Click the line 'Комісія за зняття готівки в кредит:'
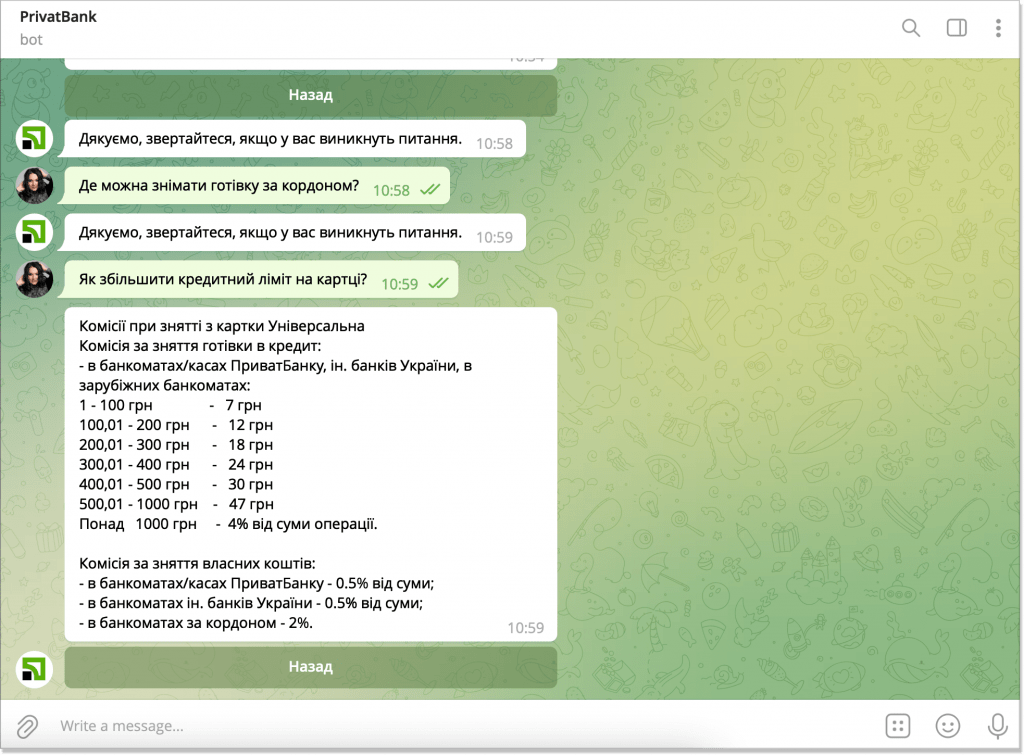Image resolution: width=1024 pixels, height=755 pixels. [x=200, y=346]
